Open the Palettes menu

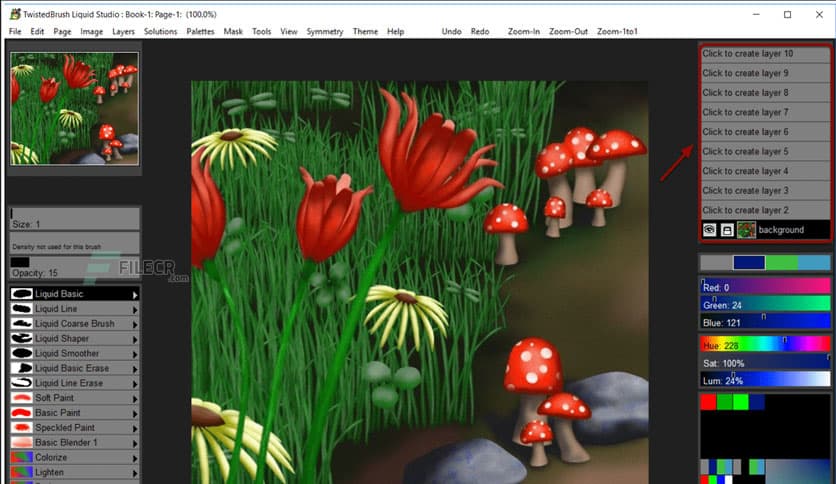coord(200,31)
